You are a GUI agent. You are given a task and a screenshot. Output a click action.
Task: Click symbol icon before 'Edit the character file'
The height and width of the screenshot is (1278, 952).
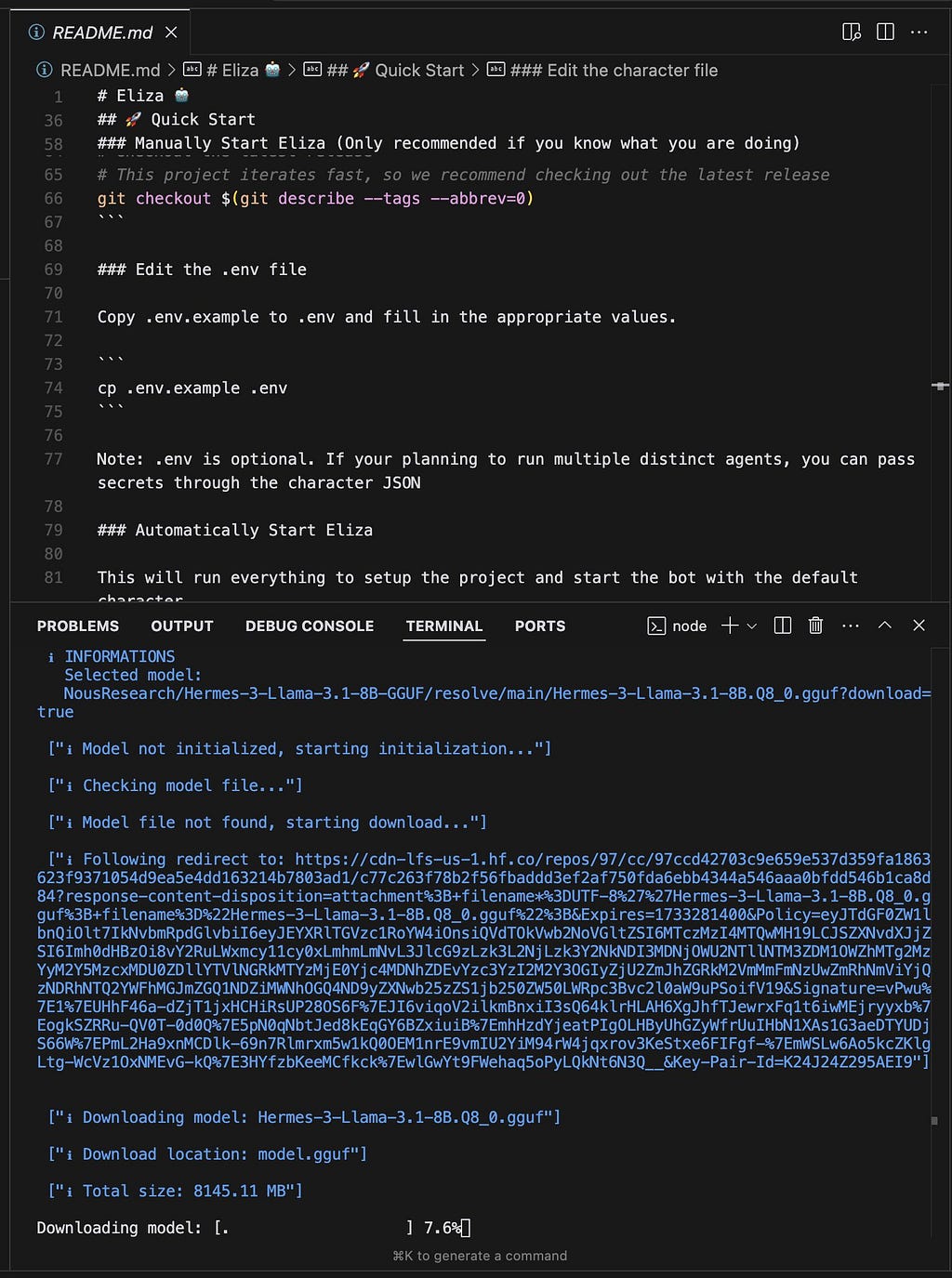496,70
